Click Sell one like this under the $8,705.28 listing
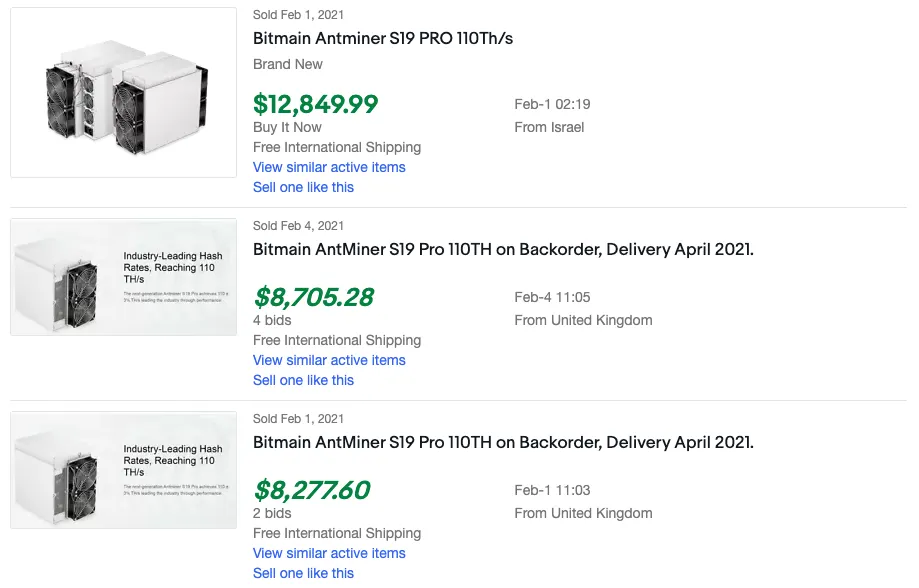Image resolution: width=919 pixels, height=588 pixels. (303, 380)
